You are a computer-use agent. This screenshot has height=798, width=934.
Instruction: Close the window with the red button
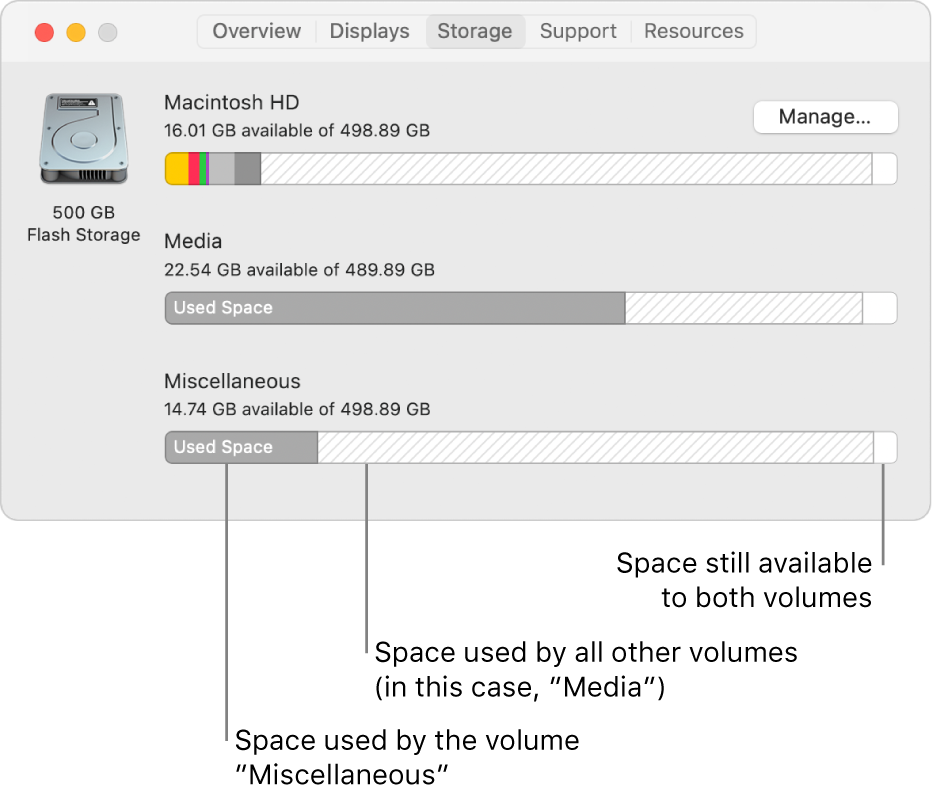(x=44, y=32)
